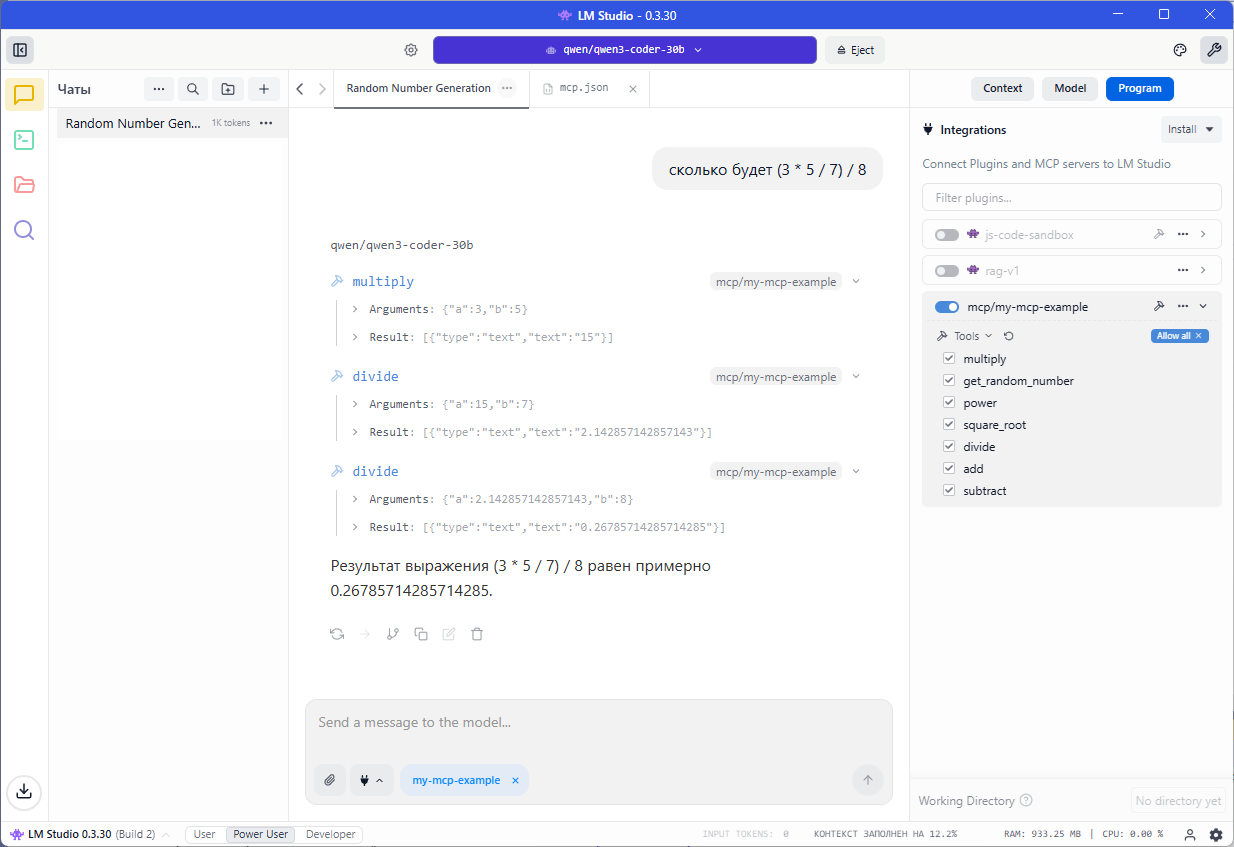Open the qwen/qwen3-coder-30b model selector

[x=623, y=49]
